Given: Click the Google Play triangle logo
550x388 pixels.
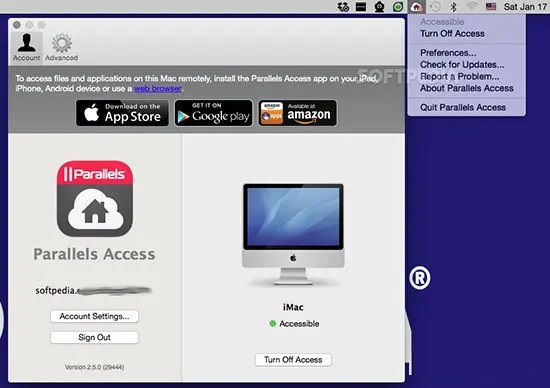Looking at the screenshot, I should pos(183,117).
